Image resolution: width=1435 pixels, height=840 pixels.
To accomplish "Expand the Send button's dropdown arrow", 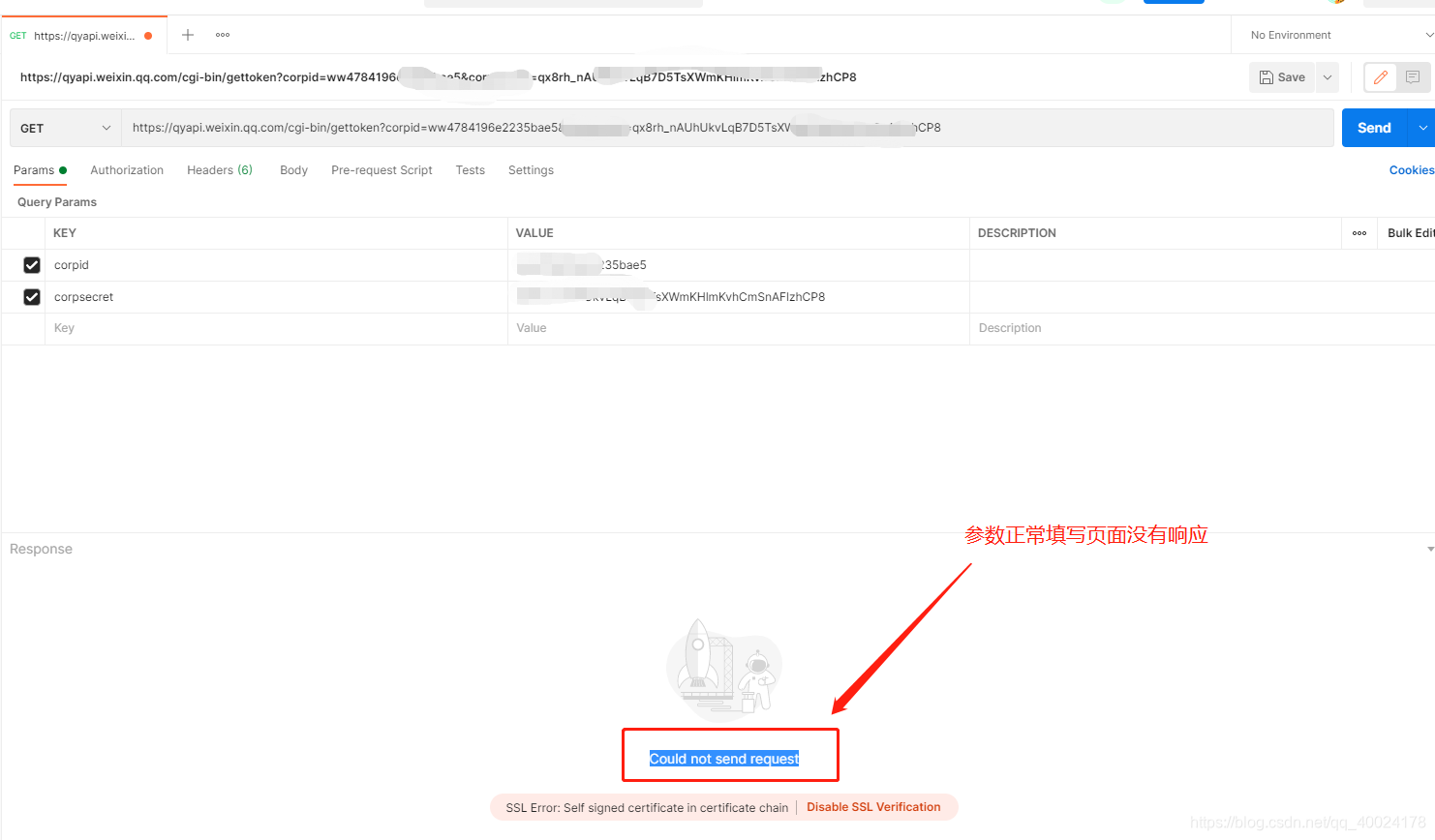I will pyautogui.click(x=1423, y=127).
